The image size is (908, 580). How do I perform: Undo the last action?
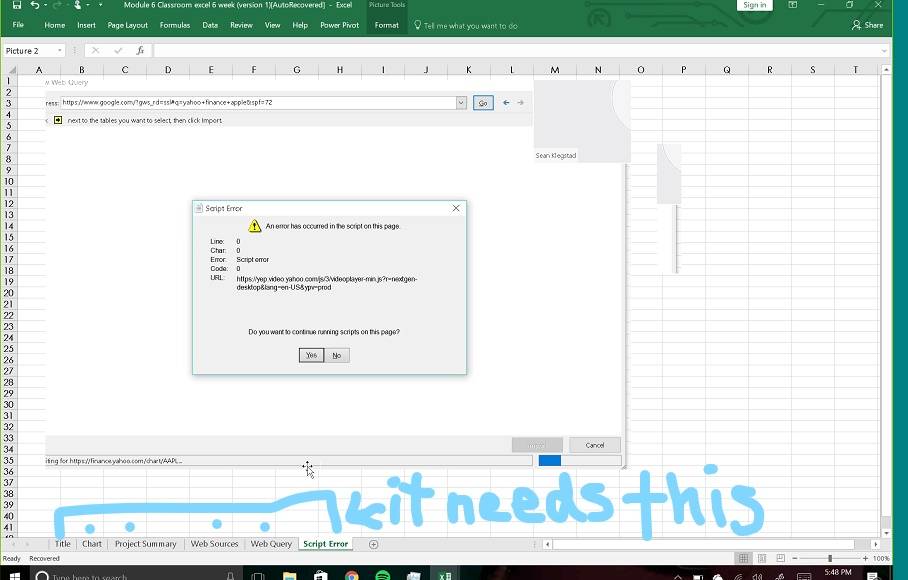tap(35, 5)
